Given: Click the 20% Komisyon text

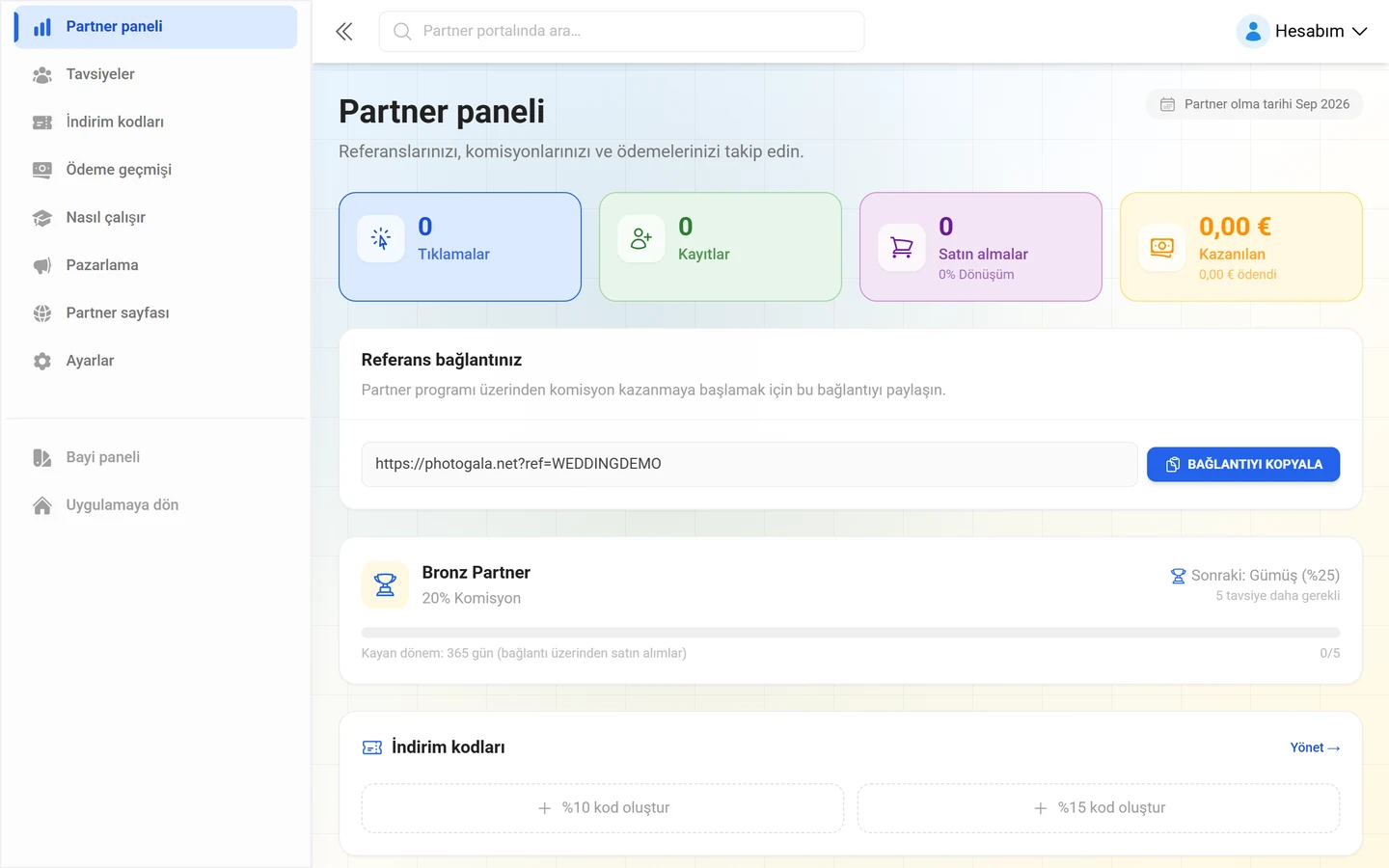Looking at the screenshot, I should [x=472, y=599].
